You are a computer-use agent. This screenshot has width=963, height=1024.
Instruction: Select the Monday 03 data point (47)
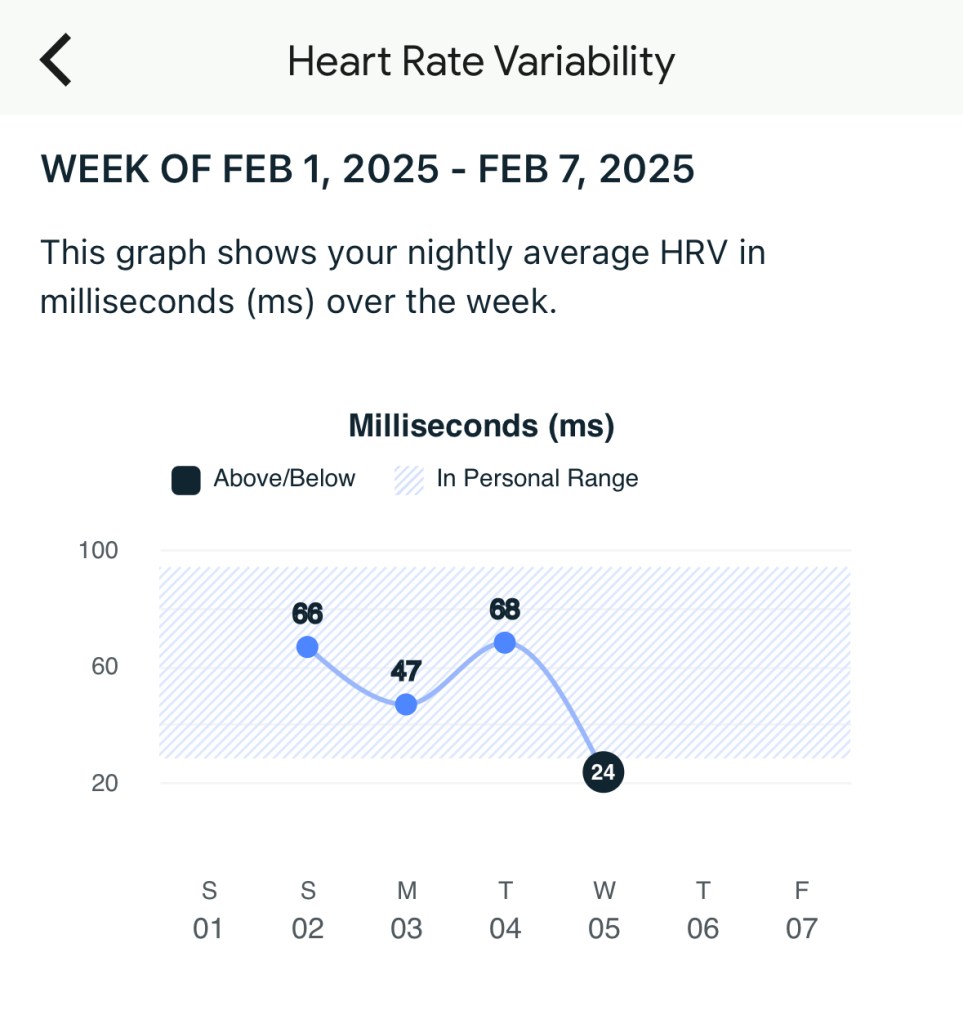[x=406, y=704]
